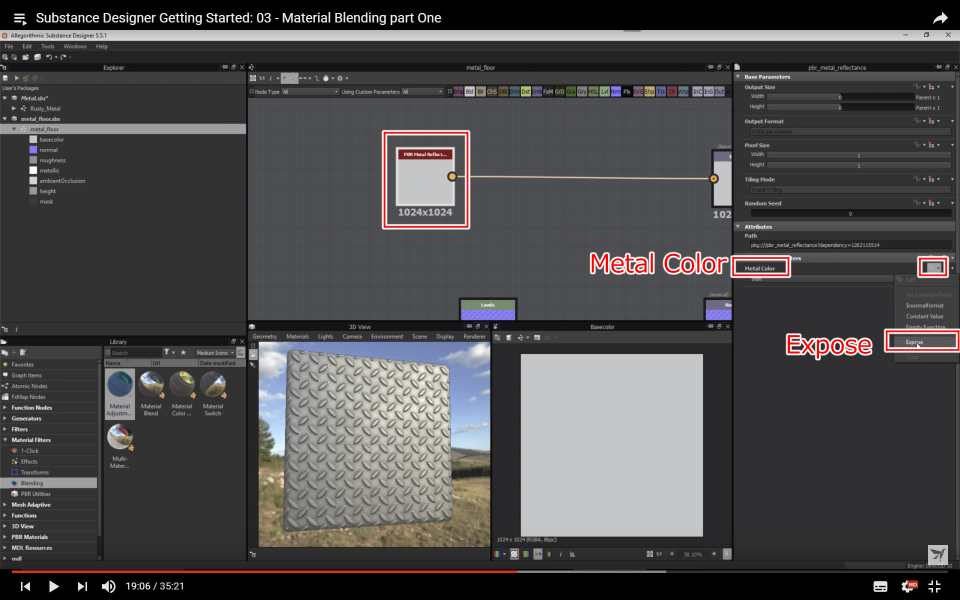Add an SVG node from the graph toolbar
Screen dimensions: 960x600
638,91
